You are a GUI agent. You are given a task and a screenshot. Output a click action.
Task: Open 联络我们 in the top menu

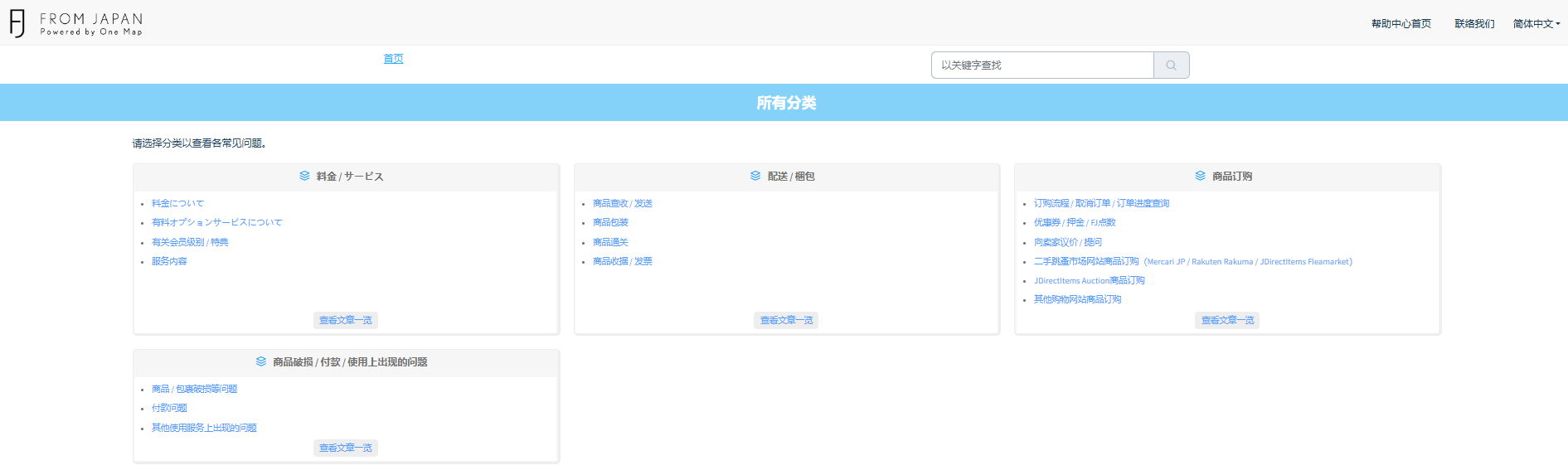[1474, 24]
